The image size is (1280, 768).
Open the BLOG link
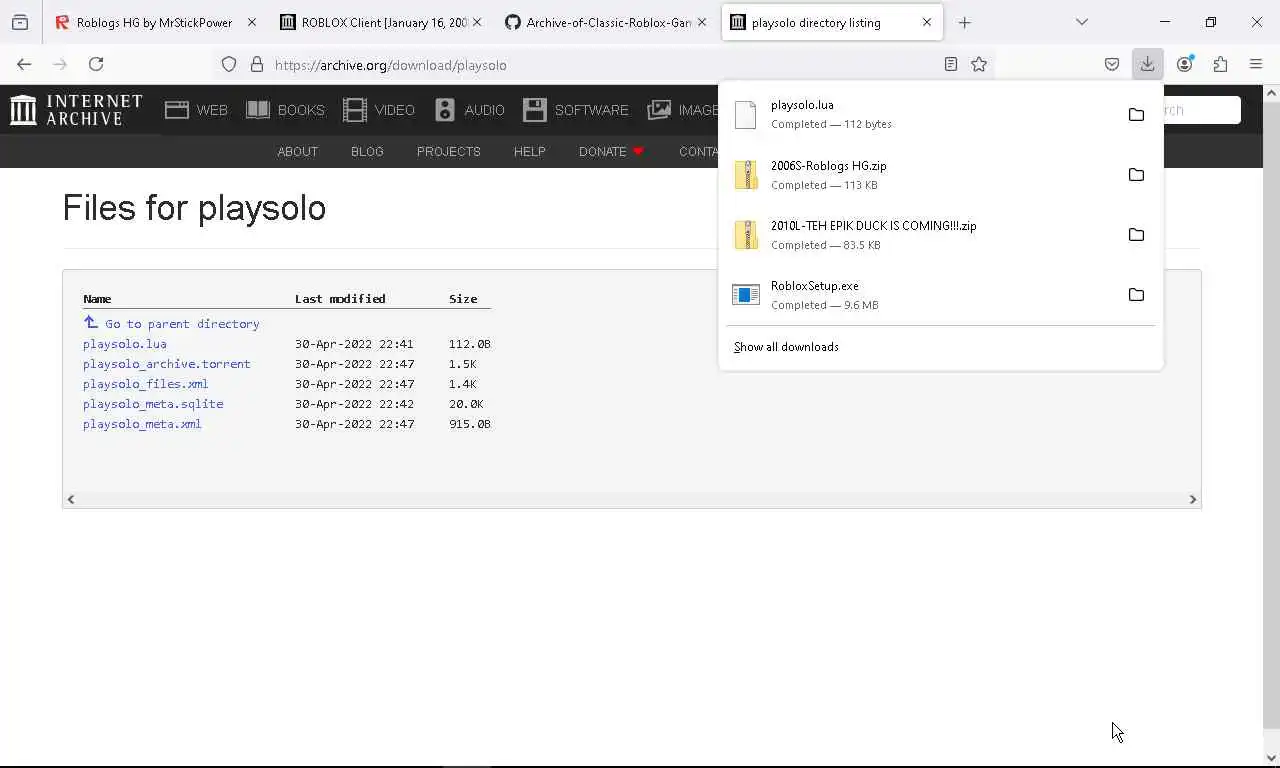coord(367,151)
